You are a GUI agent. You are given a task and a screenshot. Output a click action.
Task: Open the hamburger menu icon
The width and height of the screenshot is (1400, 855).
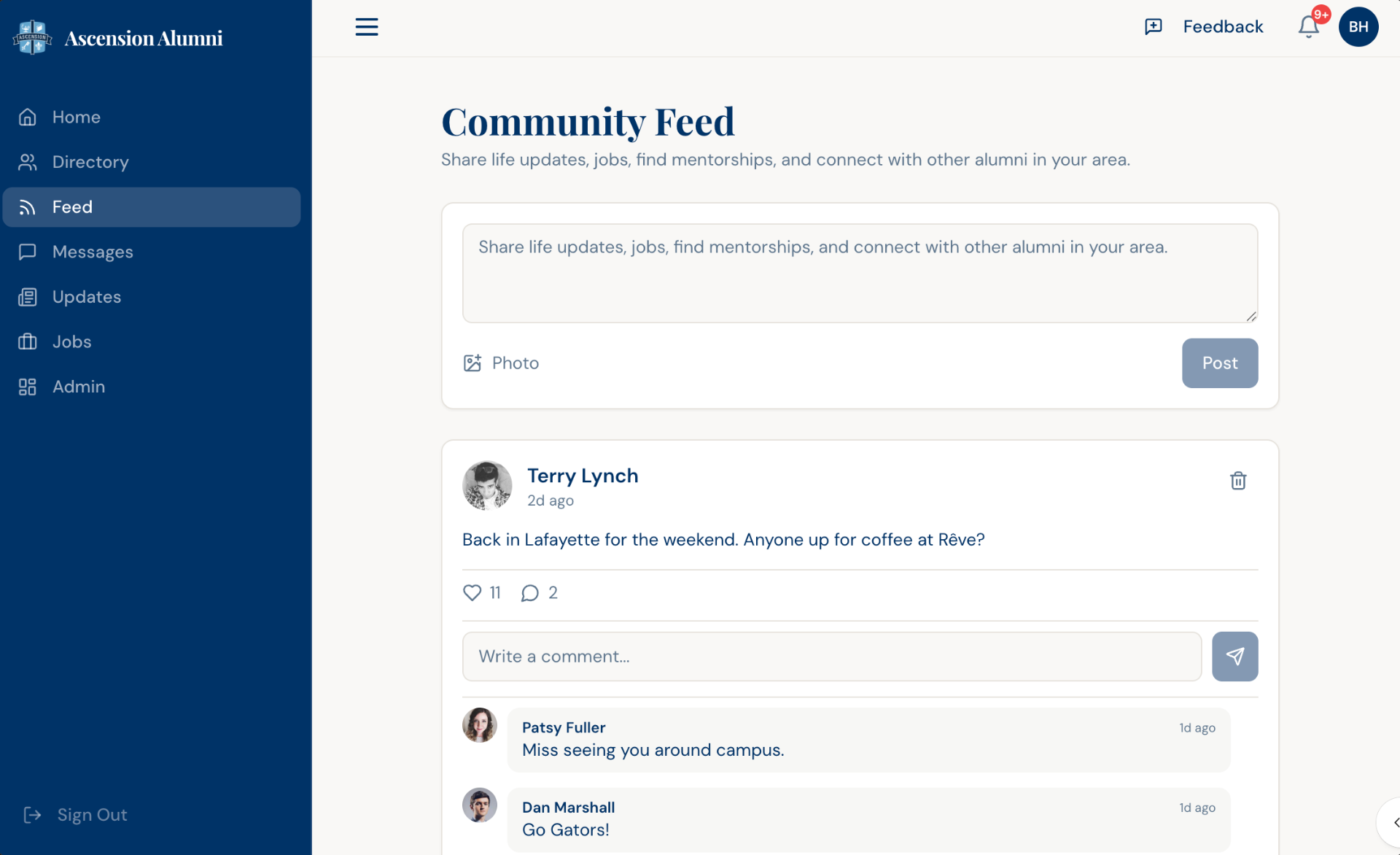[366, 27]
